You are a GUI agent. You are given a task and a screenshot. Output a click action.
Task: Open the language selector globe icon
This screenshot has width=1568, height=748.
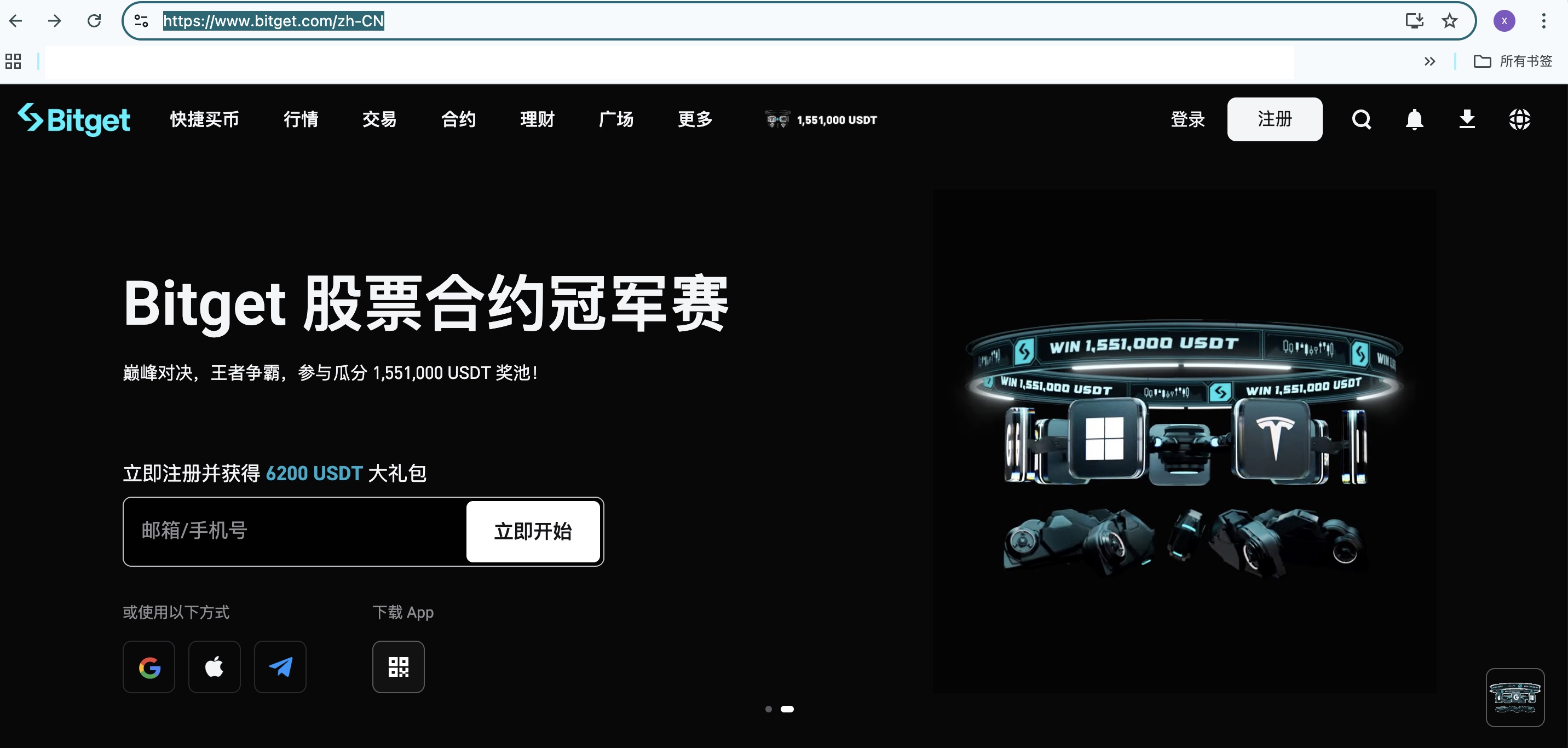tap(1519, 119)
